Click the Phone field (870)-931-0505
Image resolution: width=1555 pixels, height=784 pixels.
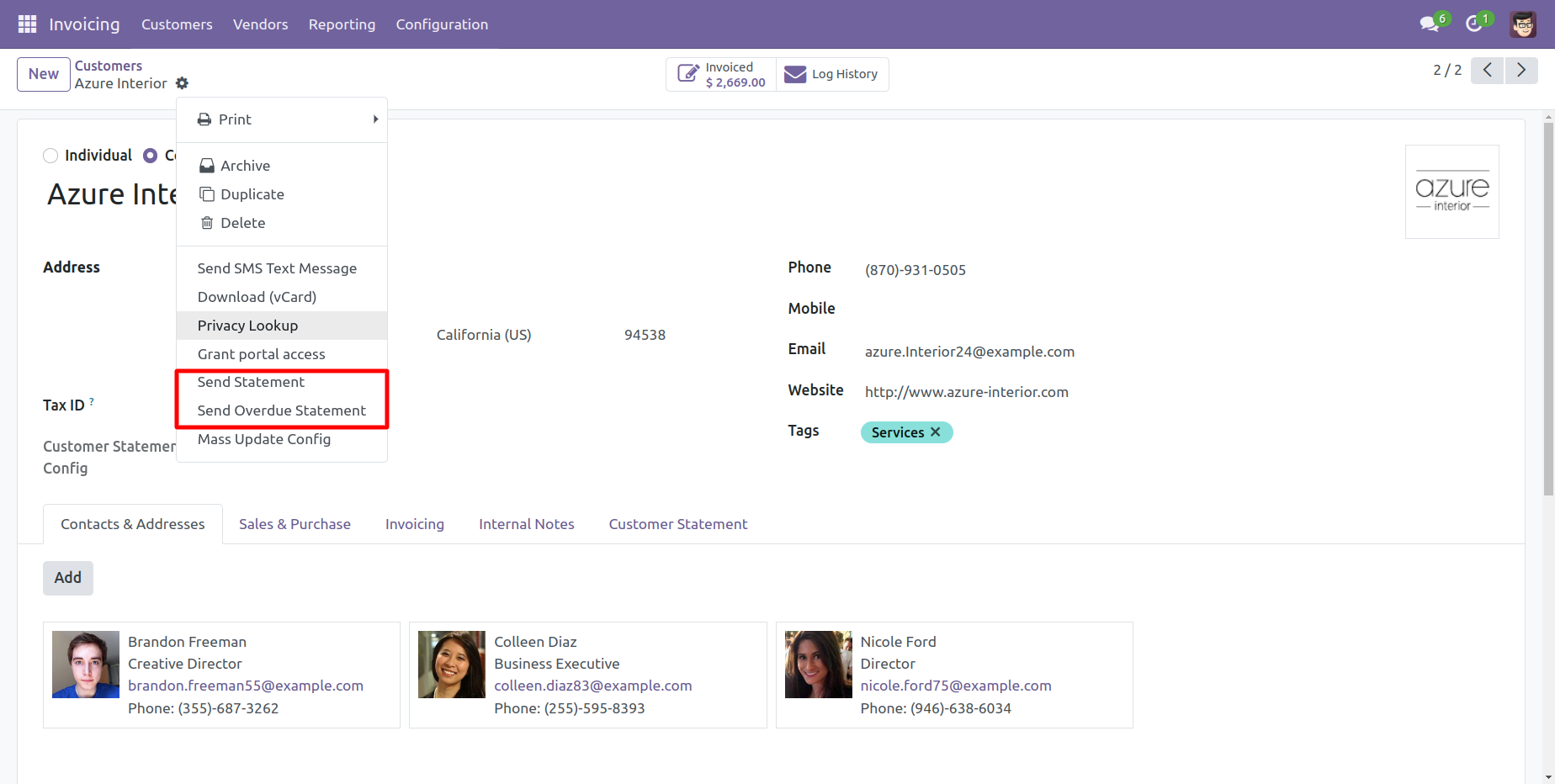[x=915, y=270]
